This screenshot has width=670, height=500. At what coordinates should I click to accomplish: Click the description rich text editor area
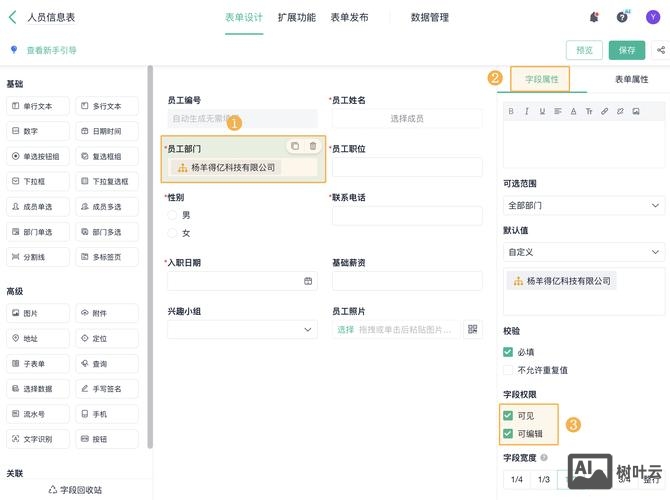(x=584, y=144)
